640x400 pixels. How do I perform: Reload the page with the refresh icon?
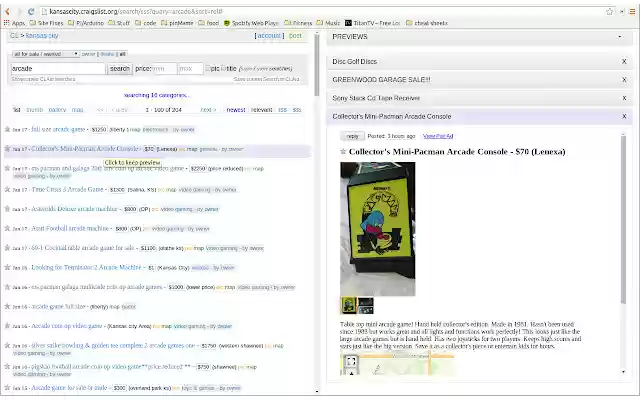pos(31,11)
